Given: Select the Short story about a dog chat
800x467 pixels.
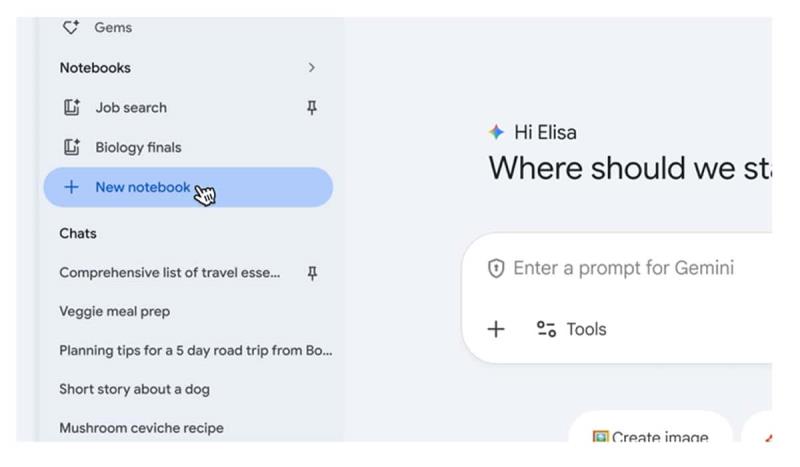Looking at the screenshot, I should click(134, 390).
